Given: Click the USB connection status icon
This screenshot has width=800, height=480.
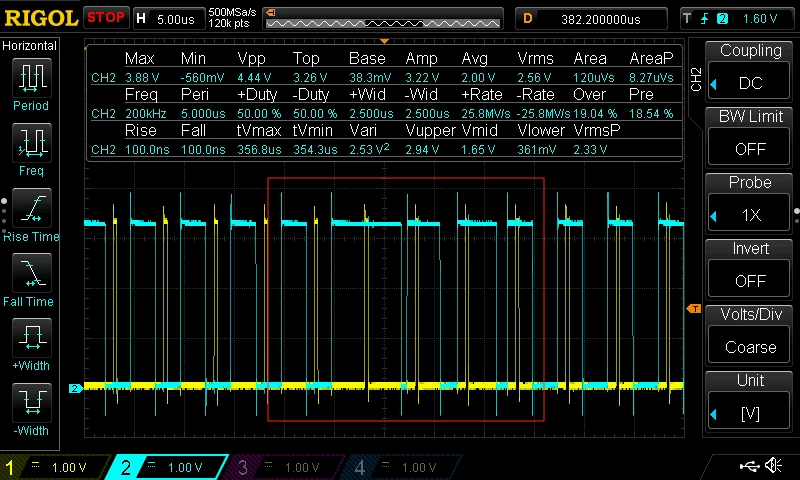Looking at the screenshot, I should 749,466.
